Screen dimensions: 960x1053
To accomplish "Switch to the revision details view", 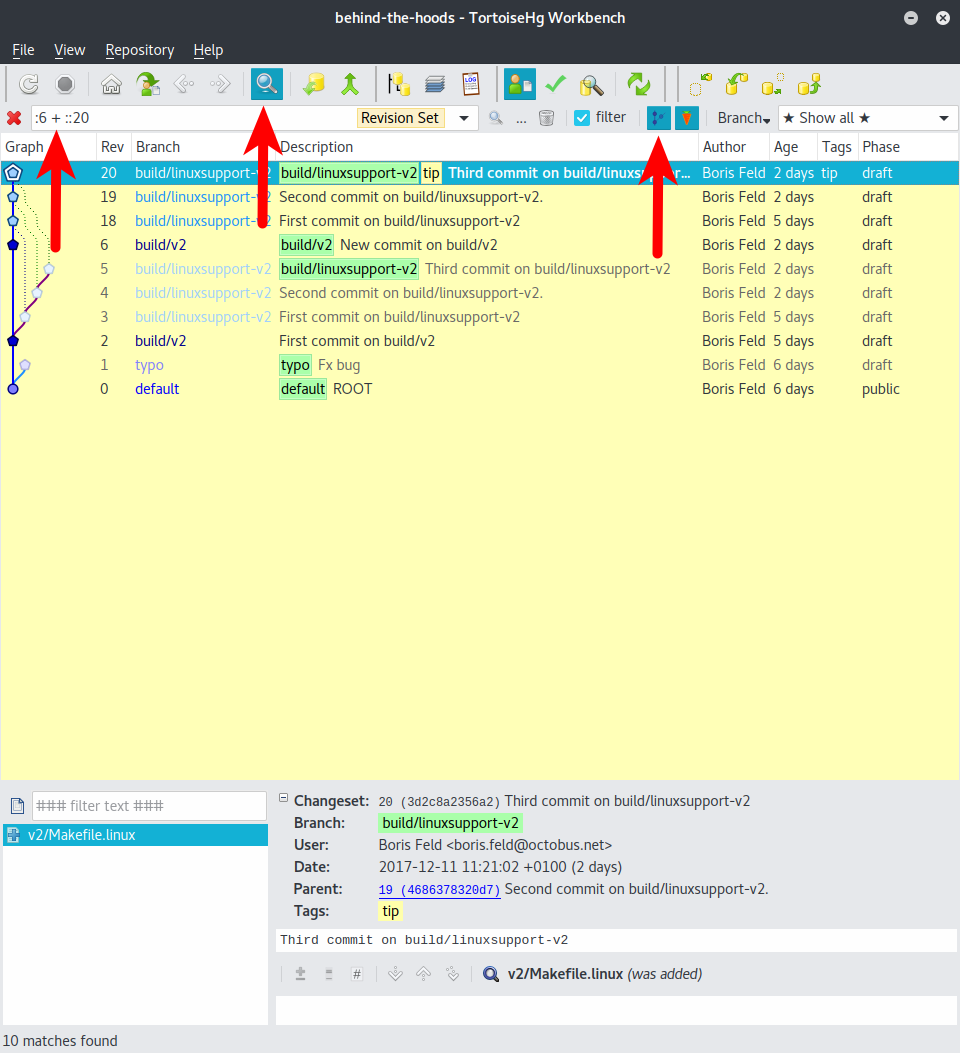I will point(520,84).
